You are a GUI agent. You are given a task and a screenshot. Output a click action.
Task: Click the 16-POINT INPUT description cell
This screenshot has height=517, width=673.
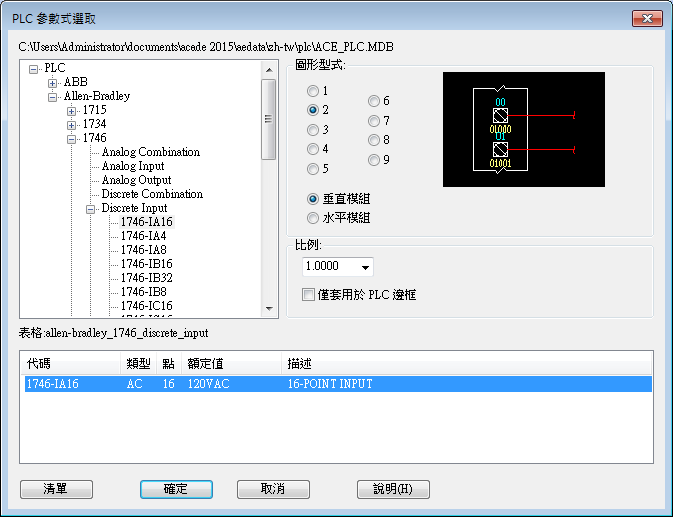[330, 384]
